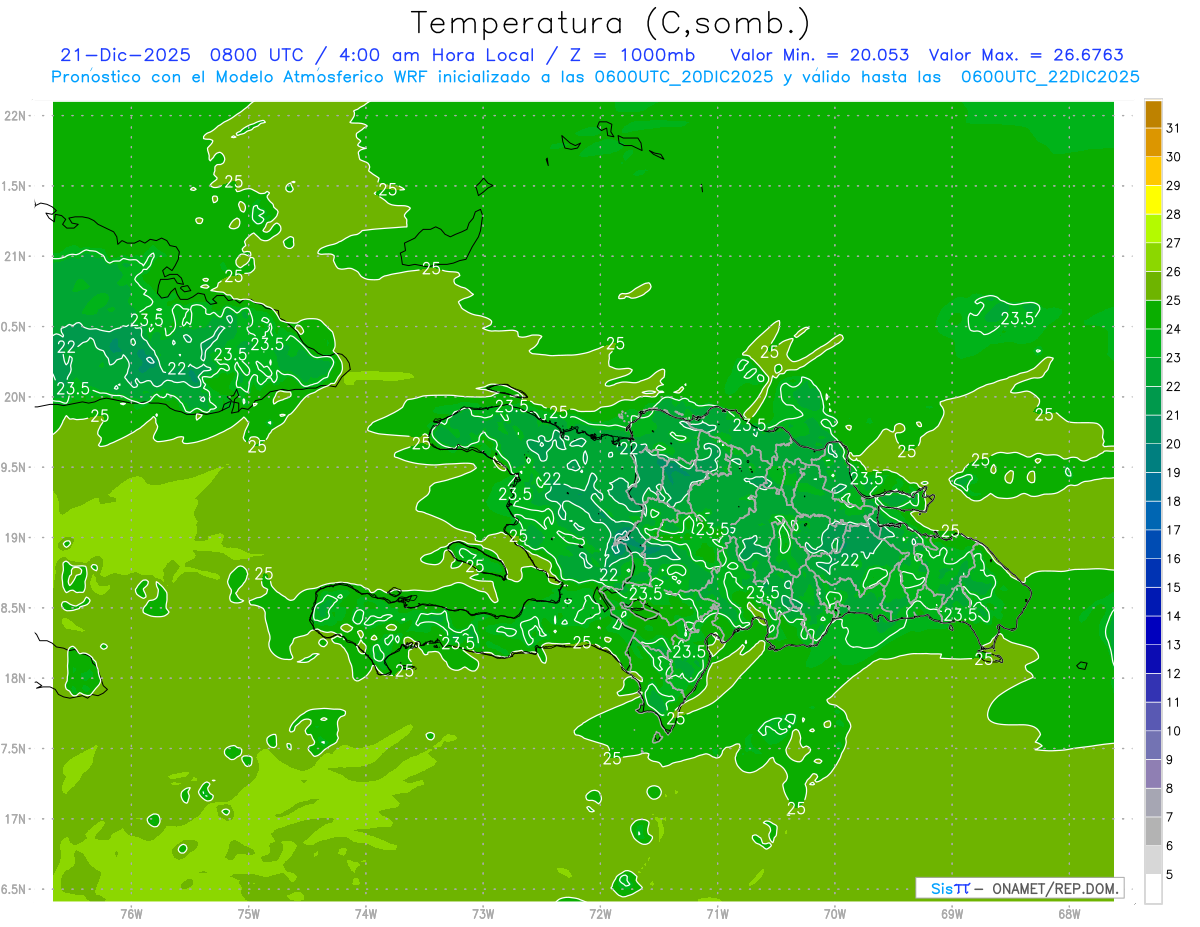
Task: Click the '27' value on the color scale
Action: click(1174, 243)
